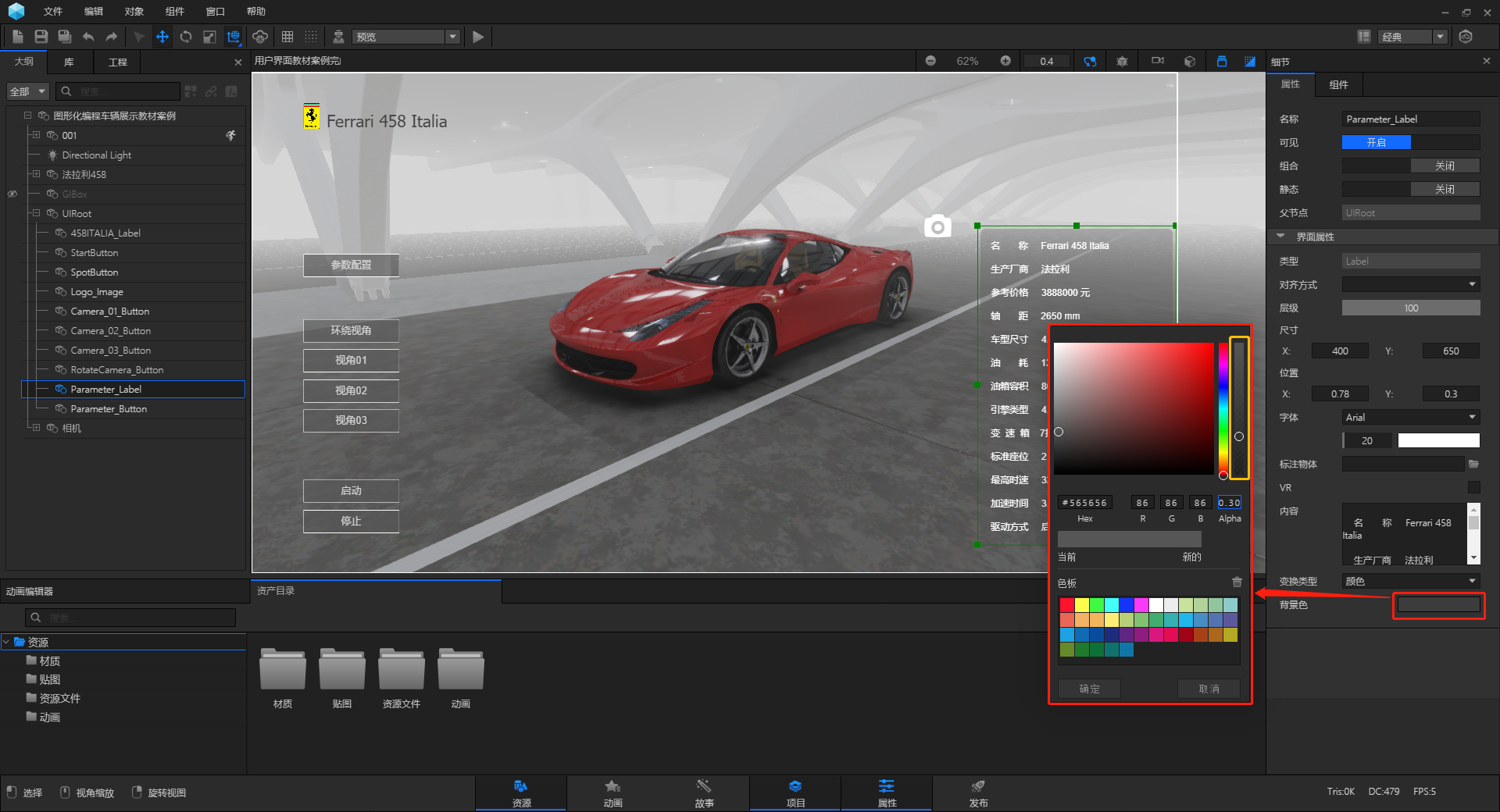Image resolution: width=1500 pixels, height=812 pixels.
Task: Expand the 法拉利458 tree node
Action: (x=36, y=174)
